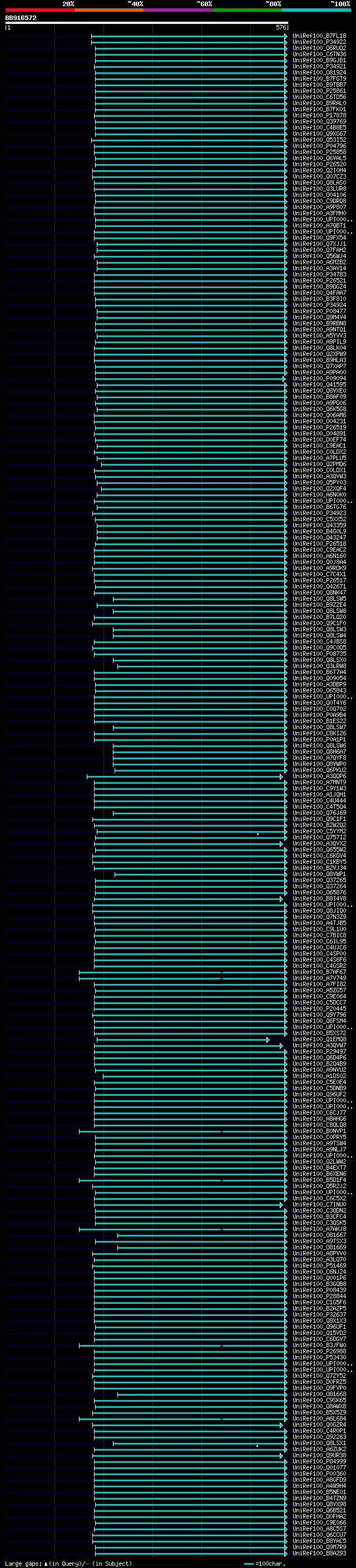This screenshot has height=1568, width=356.
Task: Select the UniRef100_C6TD56 label
Action: coord(319,97)
